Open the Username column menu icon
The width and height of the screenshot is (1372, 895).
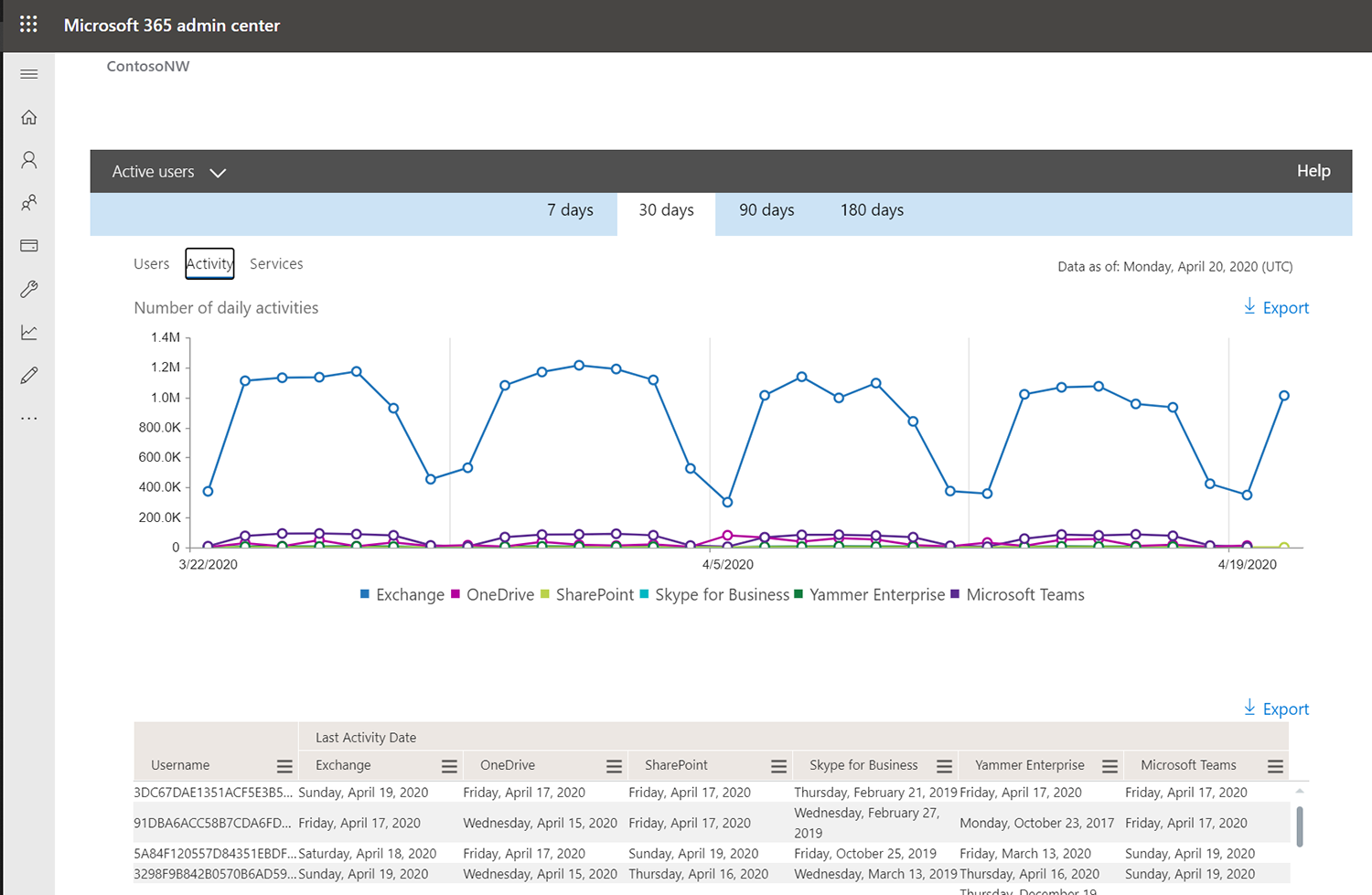point(284,766)
